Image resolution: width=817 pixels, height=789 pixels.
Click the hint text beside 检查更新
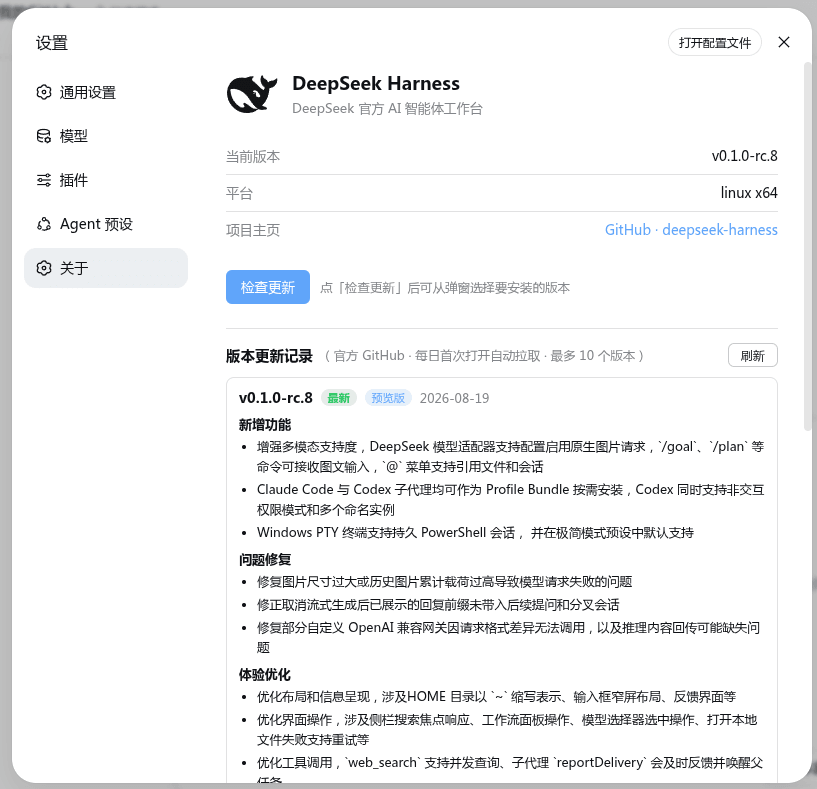pyautogui.click(x=444, y=288)
